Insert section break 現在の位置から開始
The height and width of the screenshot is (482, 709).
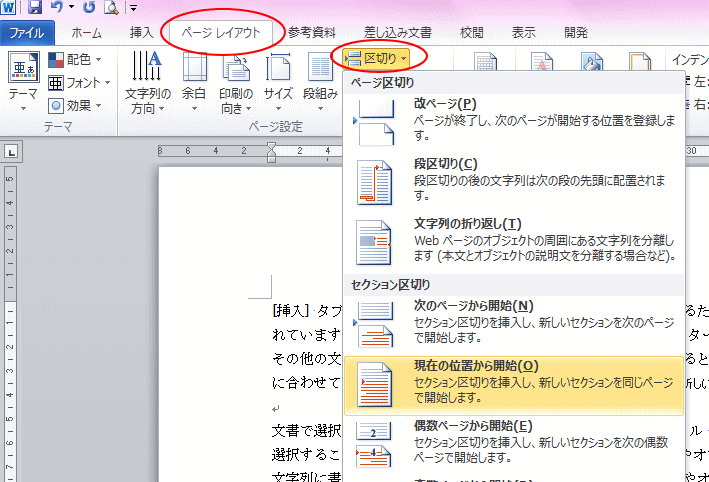pyautogui.click(x=514, y=386)
